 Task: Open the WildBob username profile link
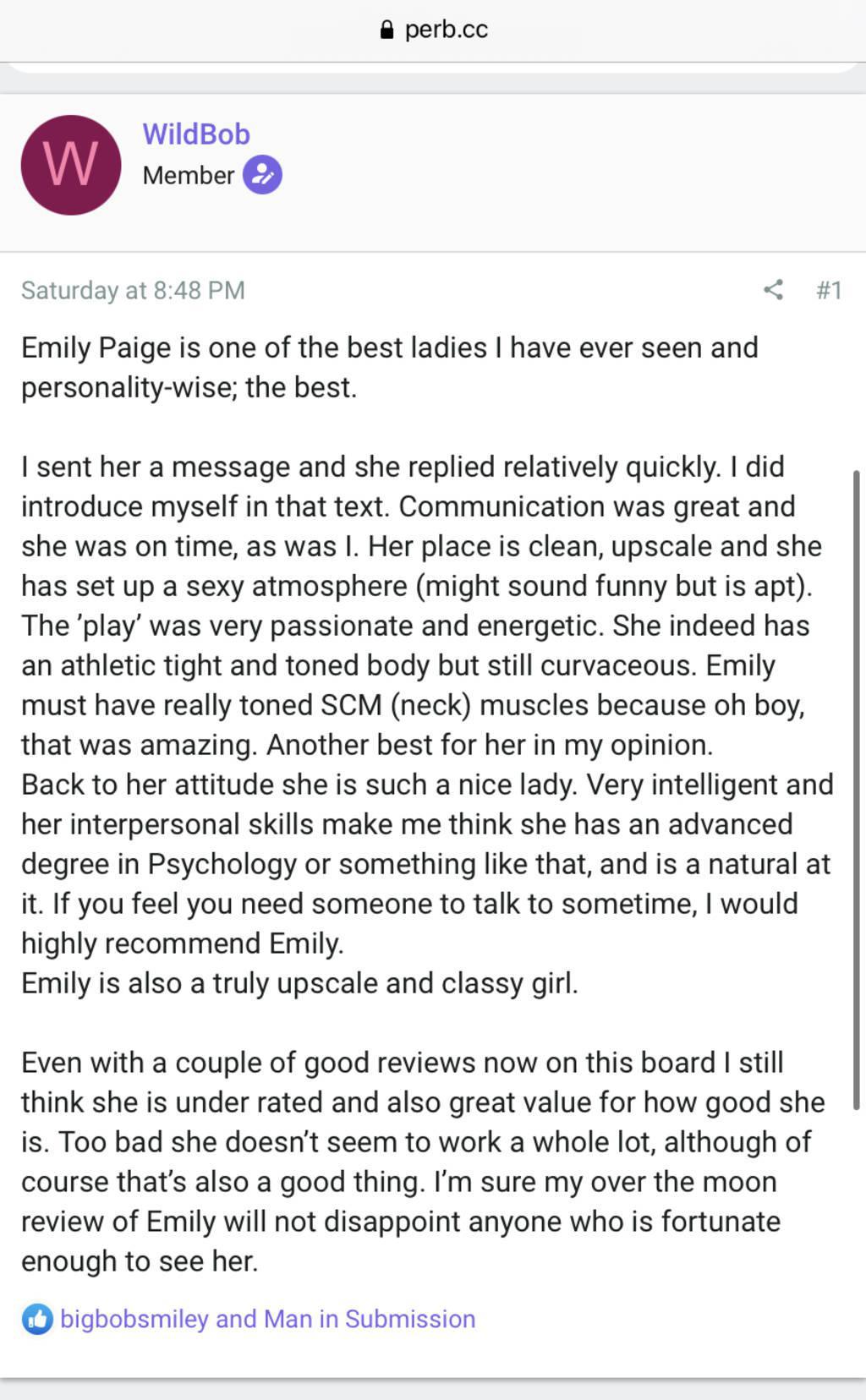click(x=196, y=134)
